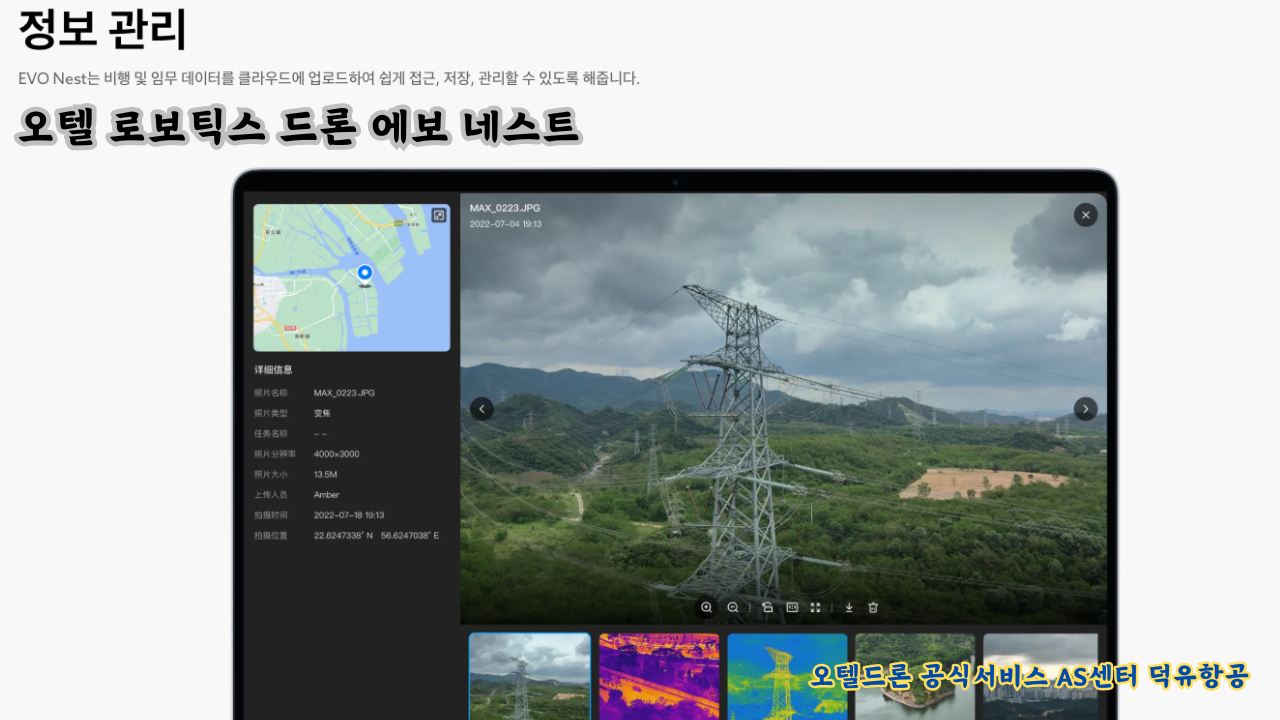1280x720 pixels.
Task: Click the photo name value MAX_0223.JPG in details
Action: coord(344,393)
